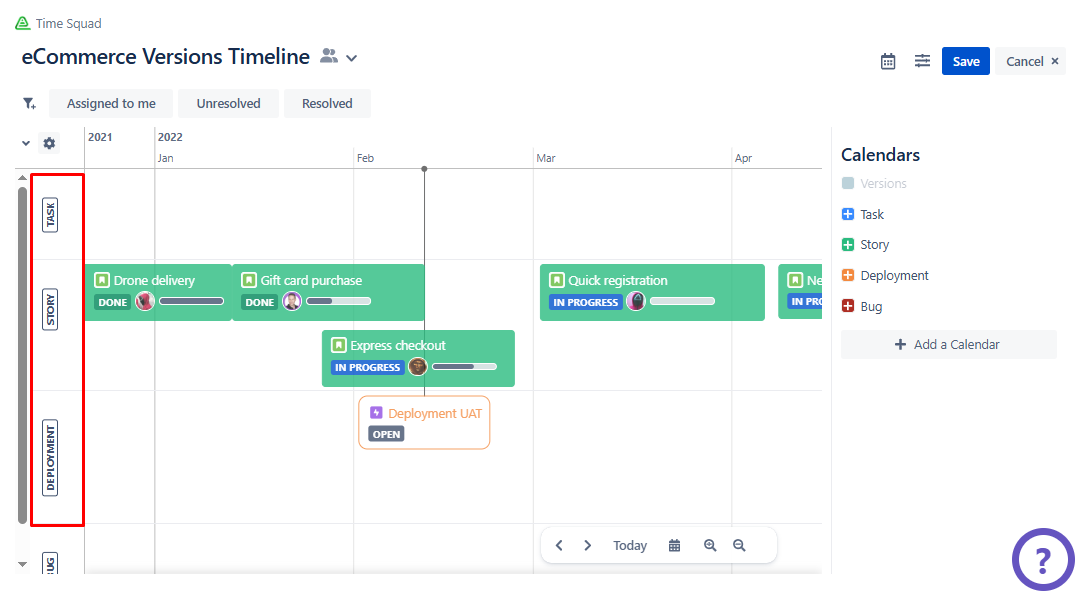Viewport: 1079px width, 600px height.
Task: Collapse the swimlanes chevron beside gear
Action: tap(26, 143)
